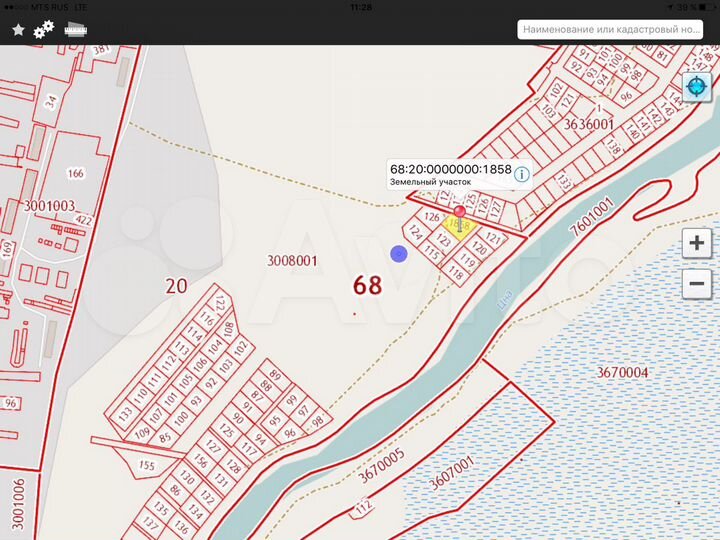Select parcel 118 beside the river

coord(455,273)
